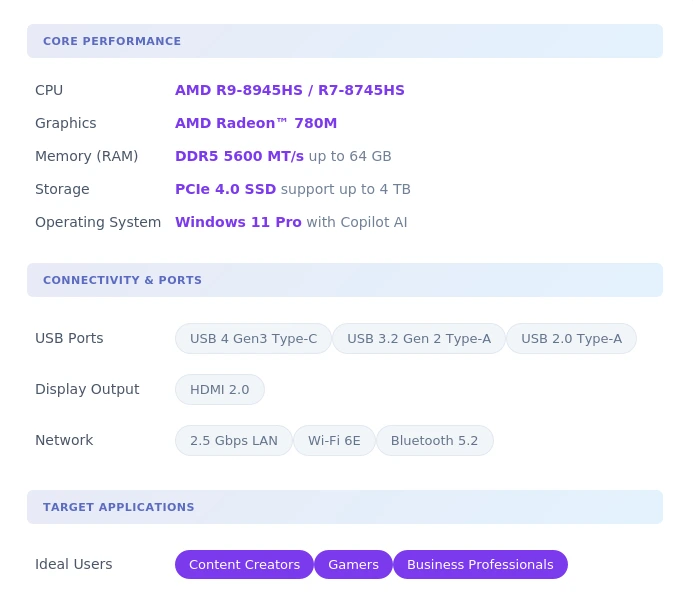This screenshot has height=612, width=693.
Task: Select the USB 2.0 Type-A chip
Action: [x=571, y=338]
